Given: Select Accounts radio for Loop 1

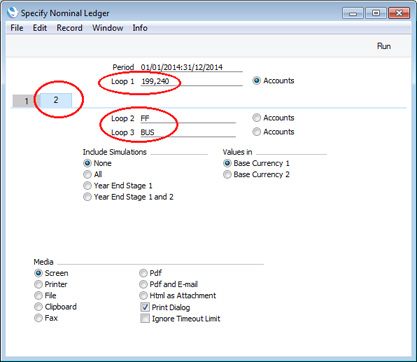Looking at the screenshot, I should (256, 81).
